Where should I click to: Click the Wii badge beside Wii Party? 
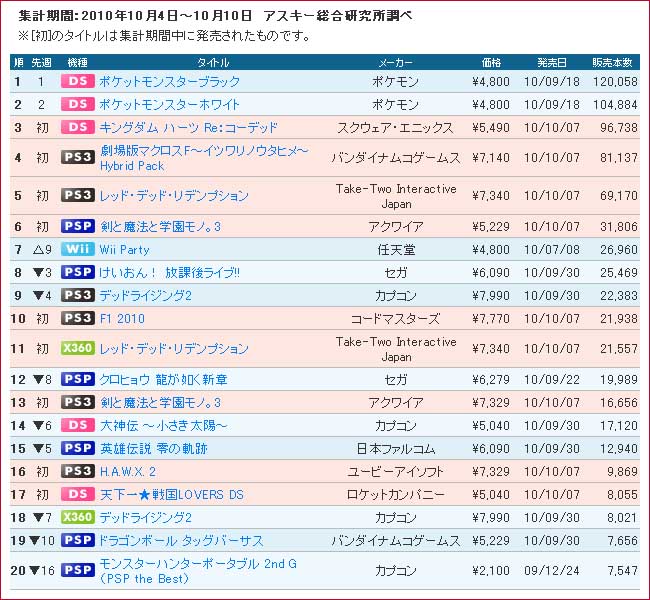pos(78,249)
